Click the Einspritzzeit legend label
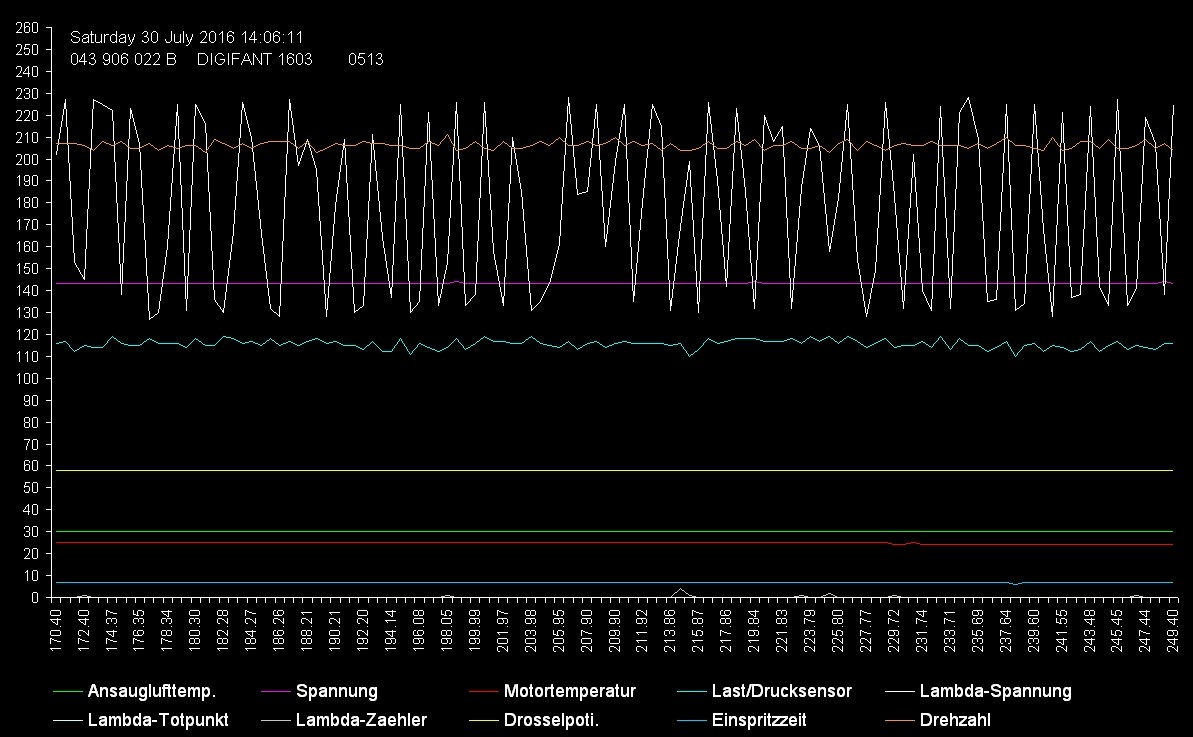 click(759, 719)
